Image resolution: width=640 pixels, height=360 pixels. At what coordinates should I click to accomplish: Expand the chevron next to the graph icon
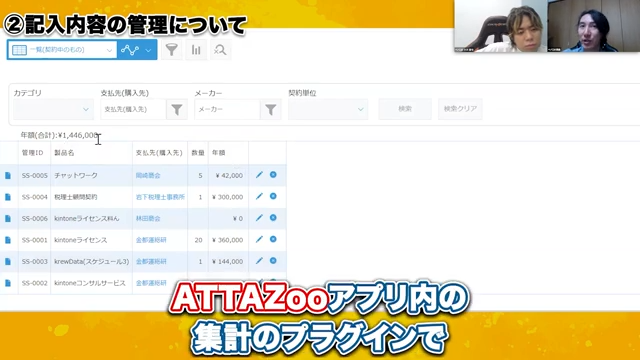click(x=149, y=50)
